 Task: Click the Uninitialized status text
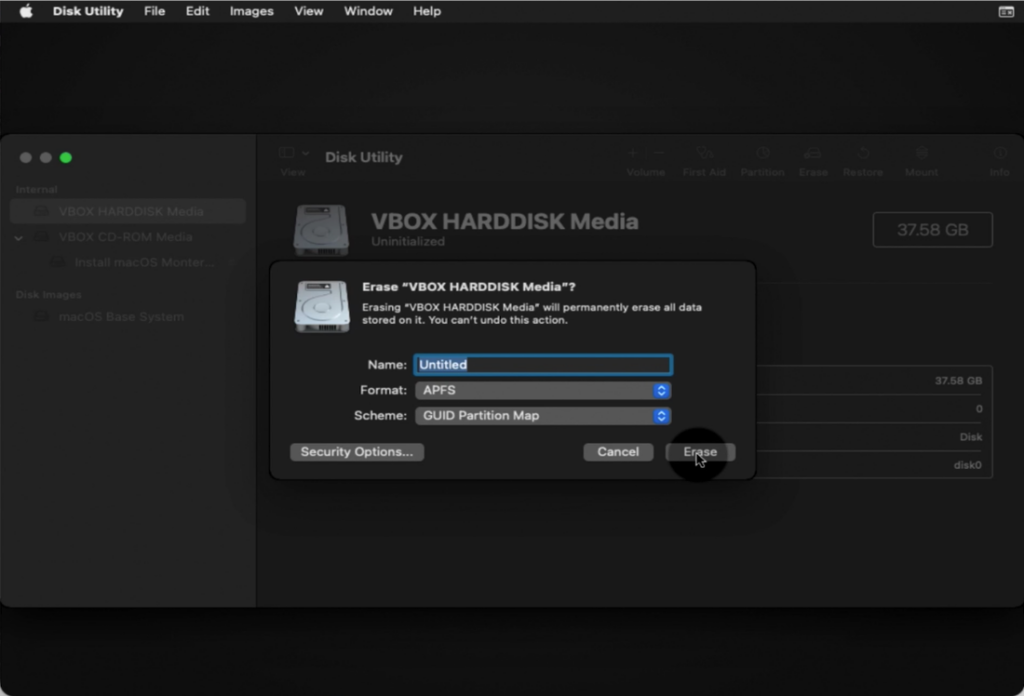click(x=408, y=242)
